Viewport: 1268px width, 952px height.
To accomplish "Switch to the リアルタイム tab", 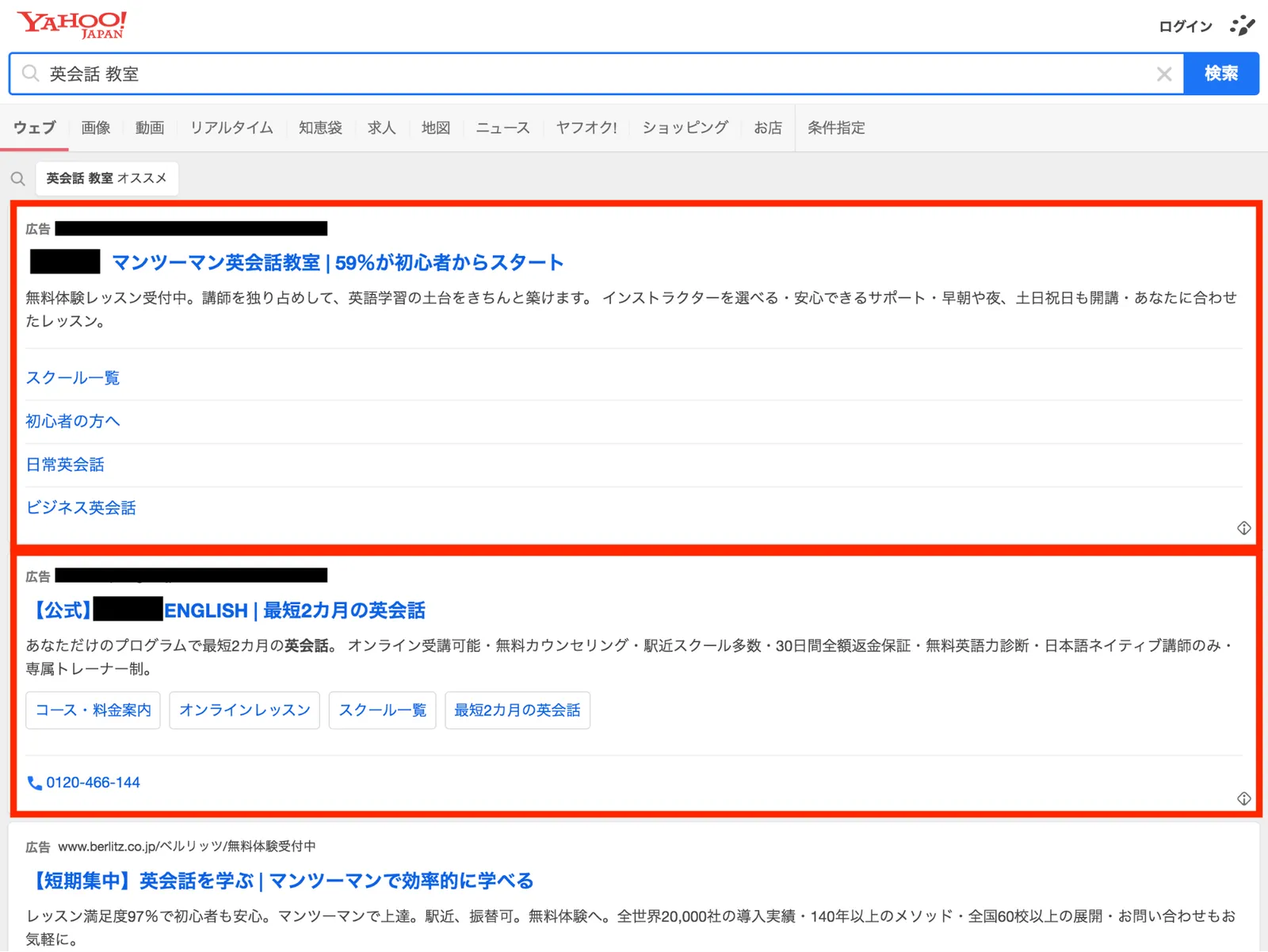I will [x=231, y=128].
